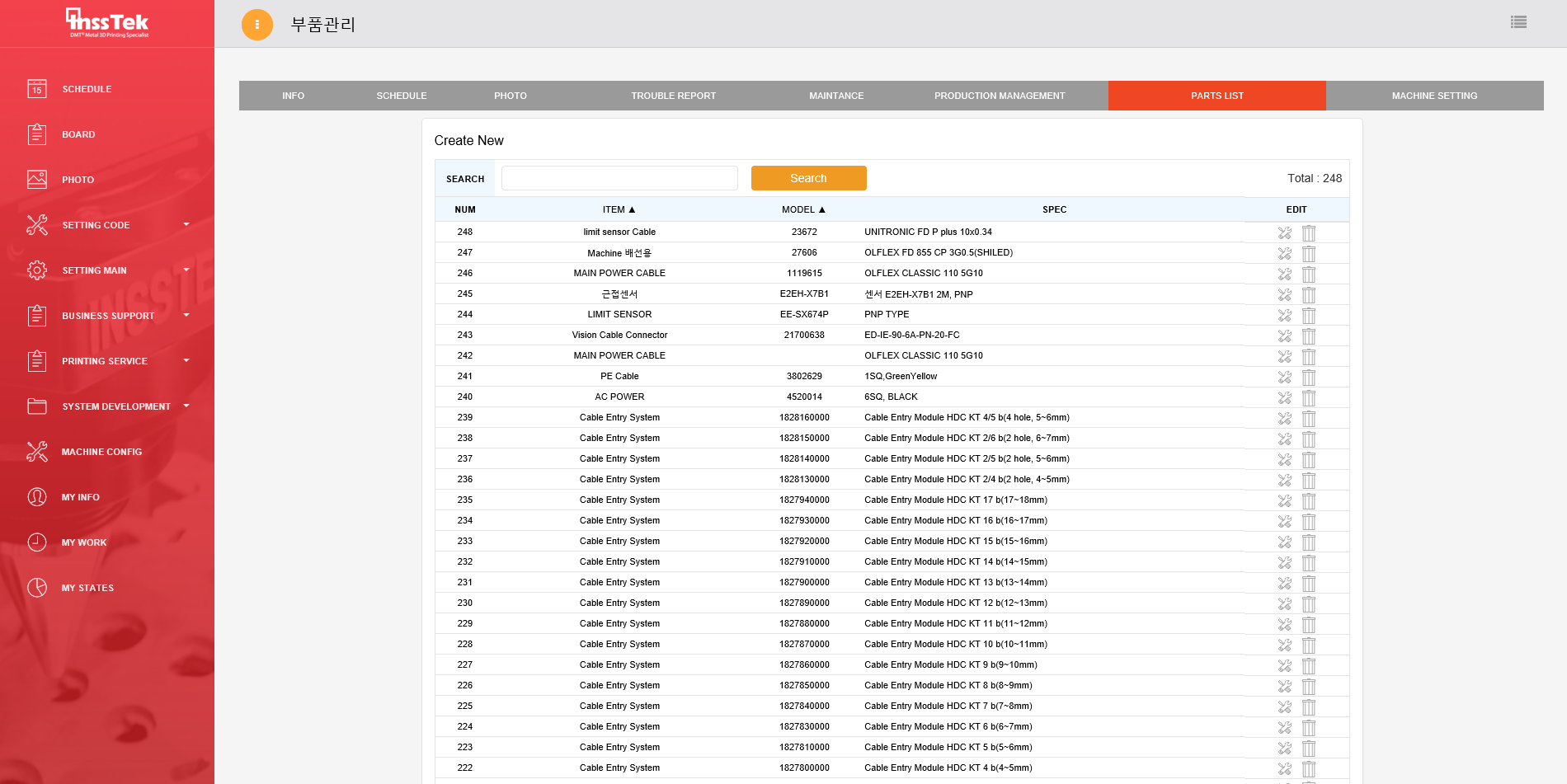Click edit icon for row 248

click(1284, 233)
